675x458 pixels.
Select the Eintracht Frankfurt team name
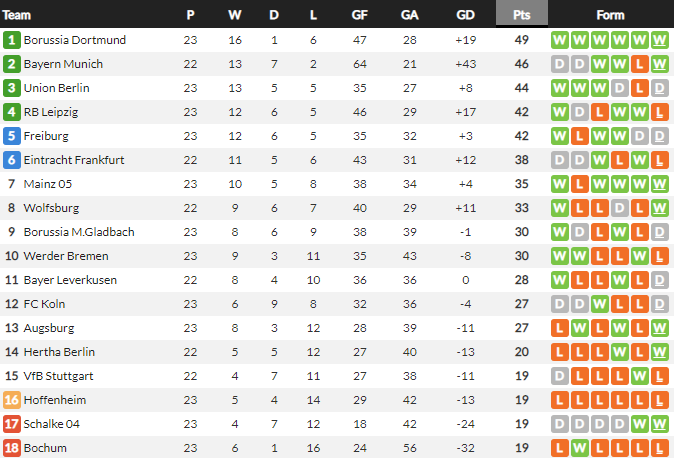coord(74,160)
